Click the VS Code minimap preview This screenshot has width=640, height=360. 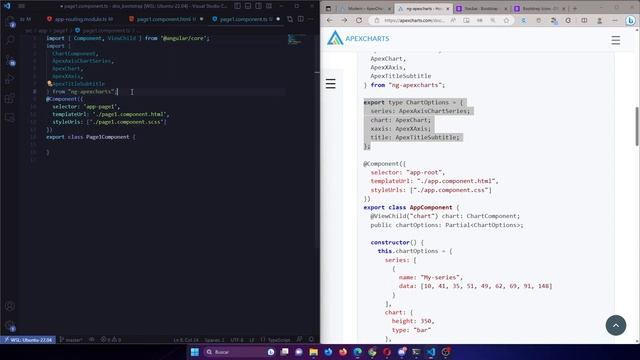click(x=296, y=40)
